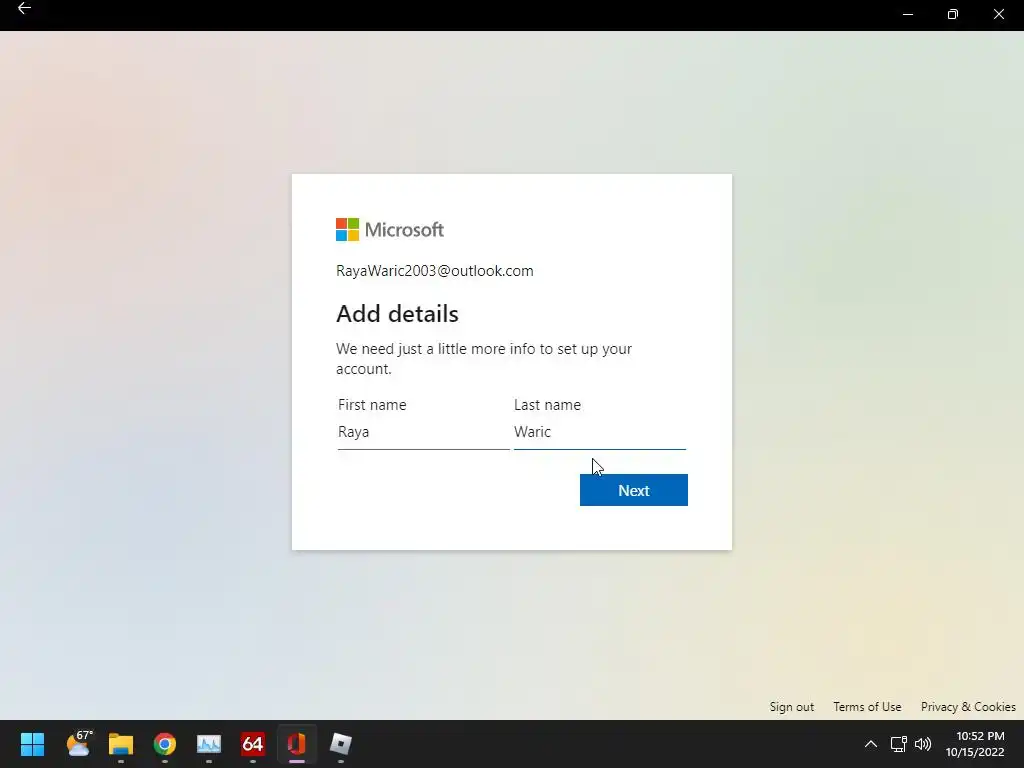Launch Google Chrome from the taskbar
The image size is (1024, 768).
coord(165,744)
